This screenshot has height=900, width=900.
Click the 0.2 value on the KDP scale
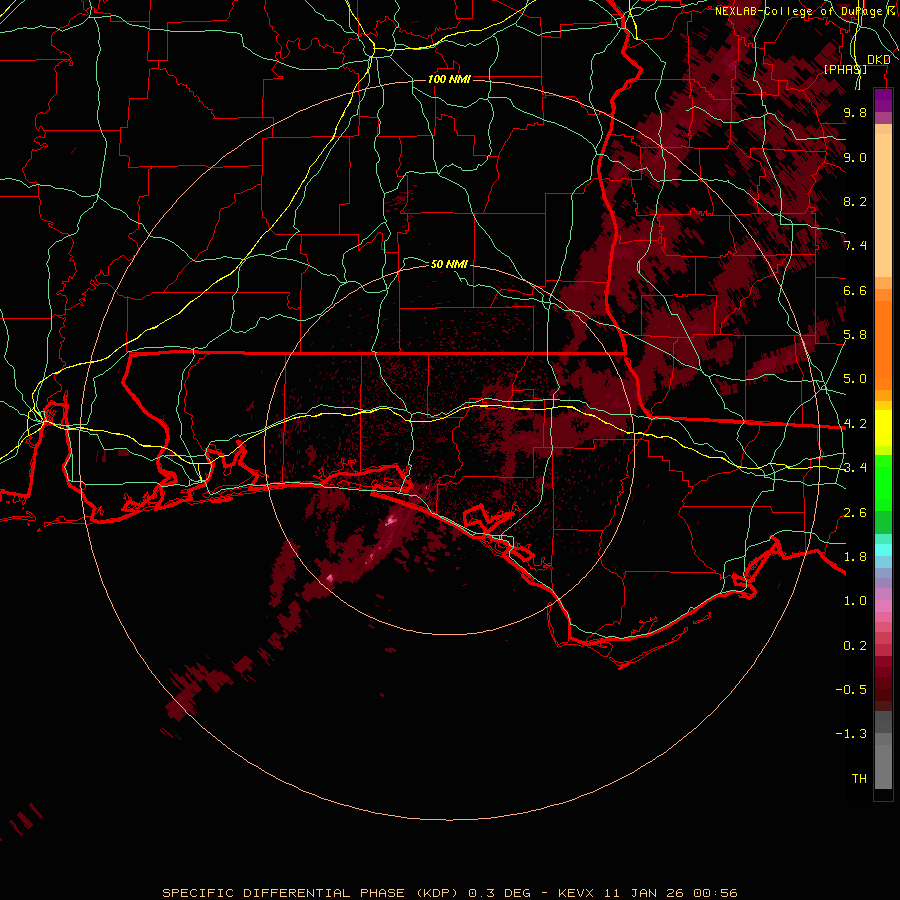coord(855,646)
